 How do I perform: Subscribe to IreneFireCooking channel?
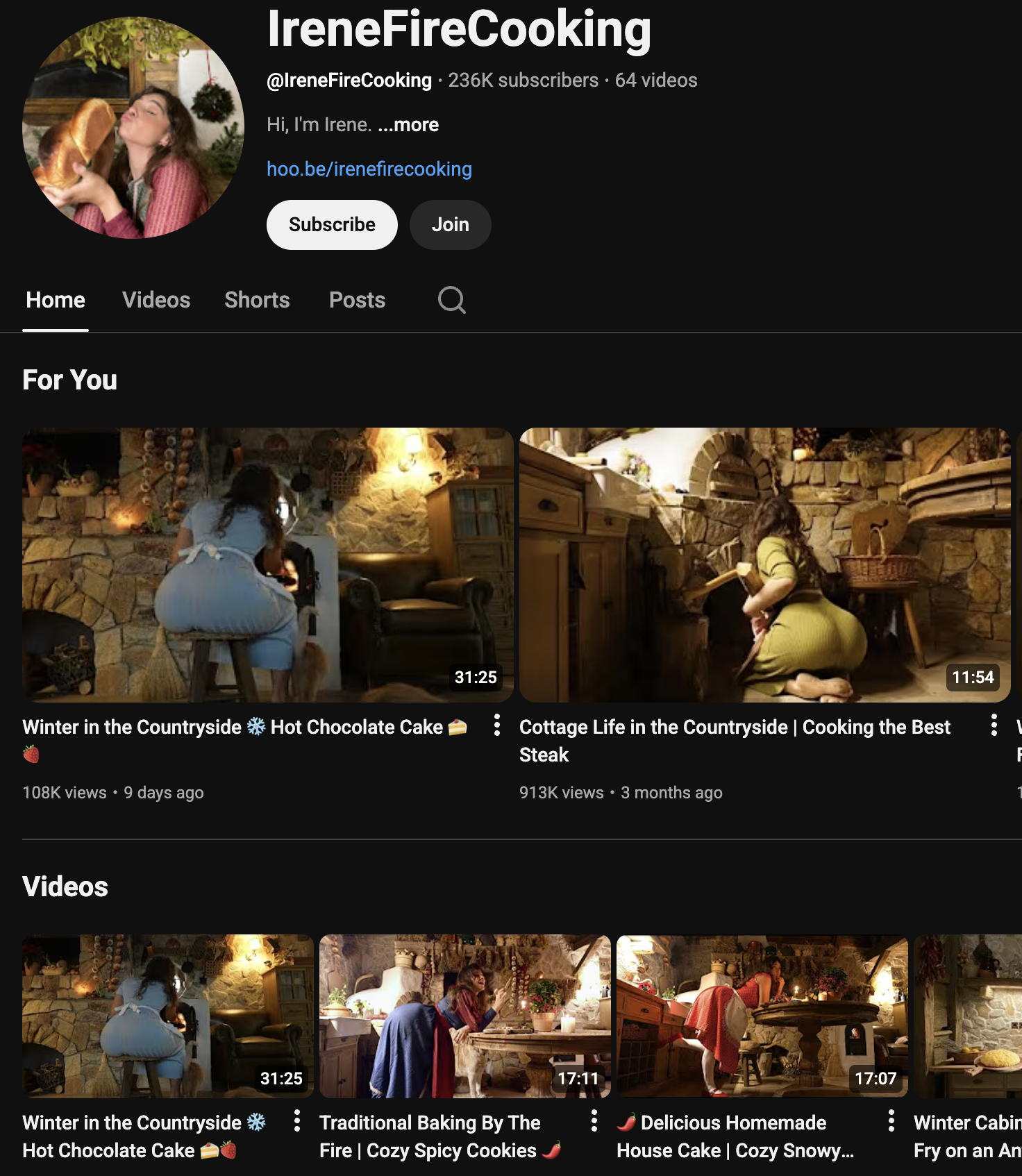coord(332,225)
